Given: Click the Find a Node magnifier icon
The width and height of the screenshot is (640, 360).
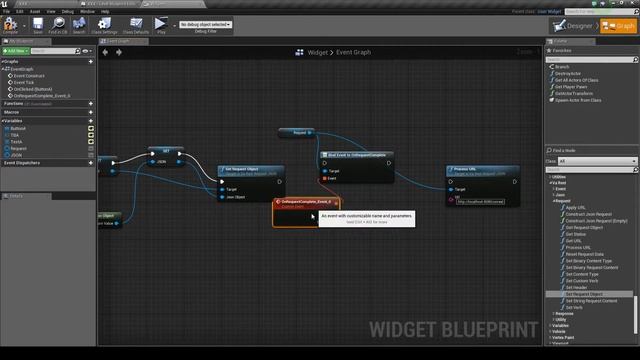Looking at the screenshot, I should point(549,151).
